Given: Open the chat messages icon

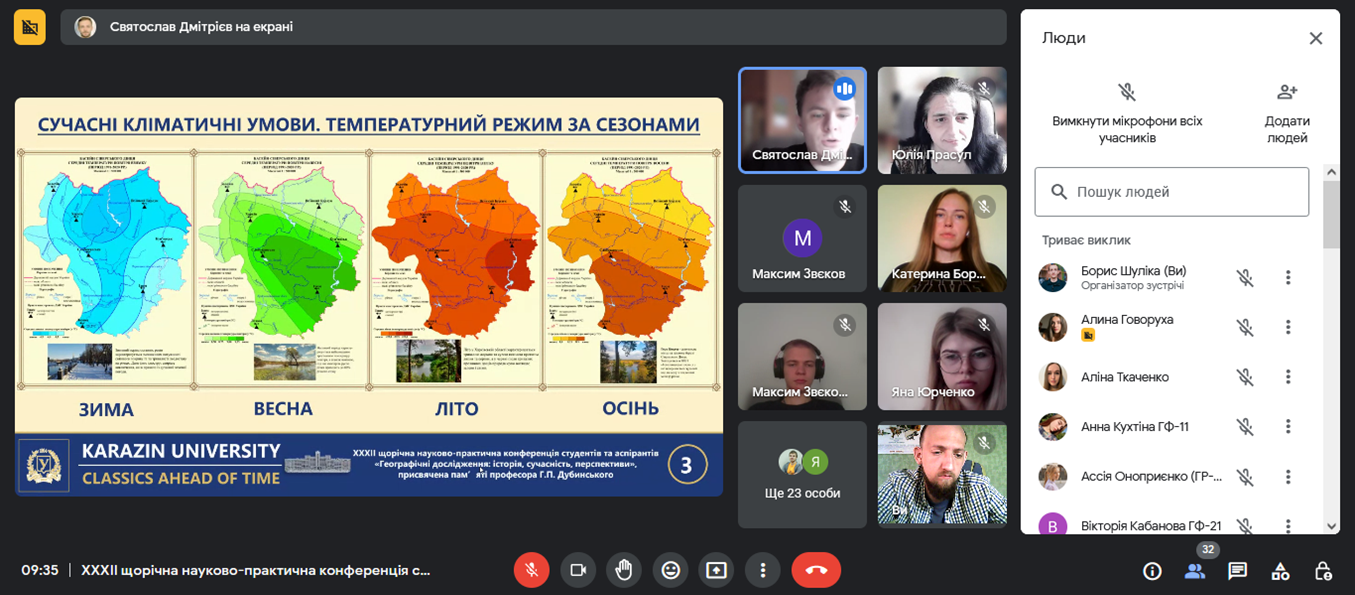Looking at the screenshot, I should [x=1237, y=571].
